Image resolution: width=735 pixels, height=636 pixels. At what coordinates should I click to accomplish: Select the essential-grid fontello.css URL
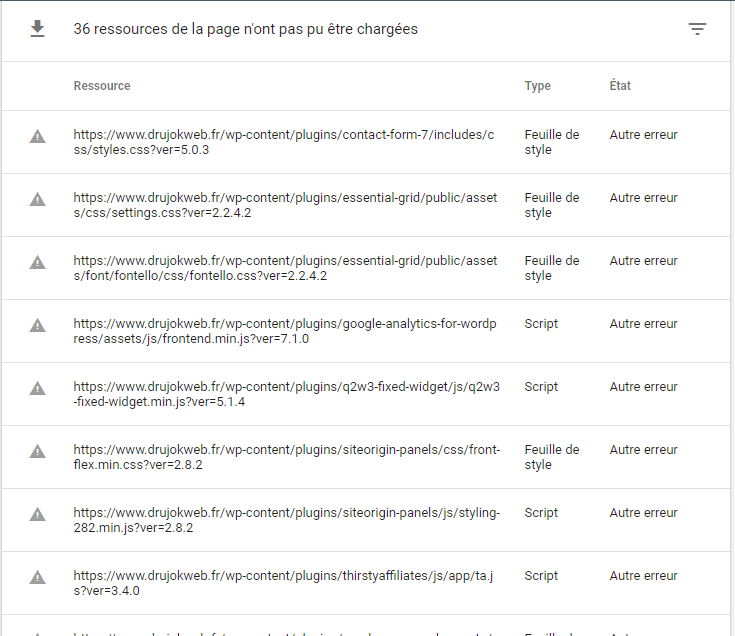point(285,268)
